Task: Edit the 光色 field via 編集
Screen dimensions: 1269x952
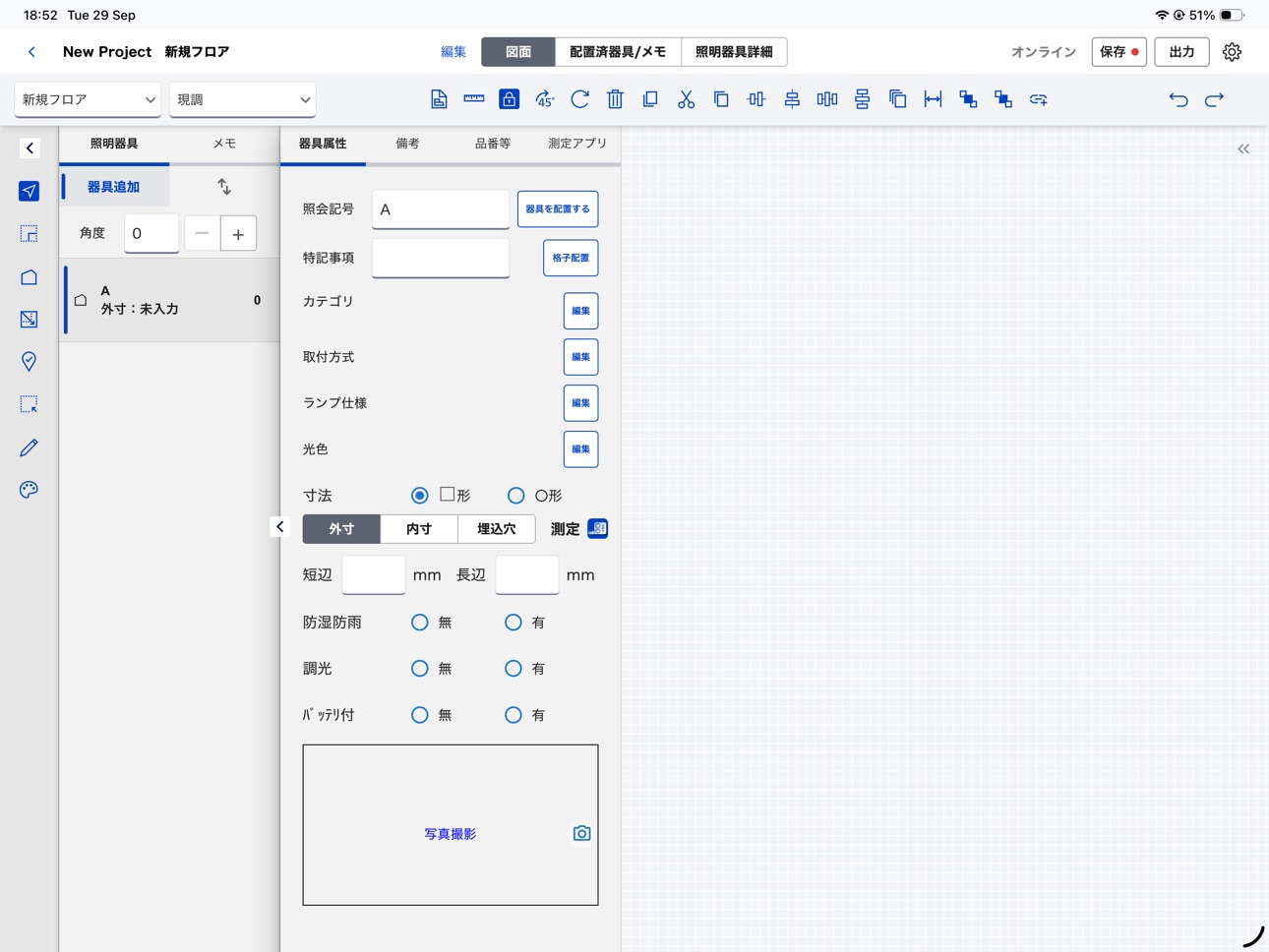Action: (580, 449)
